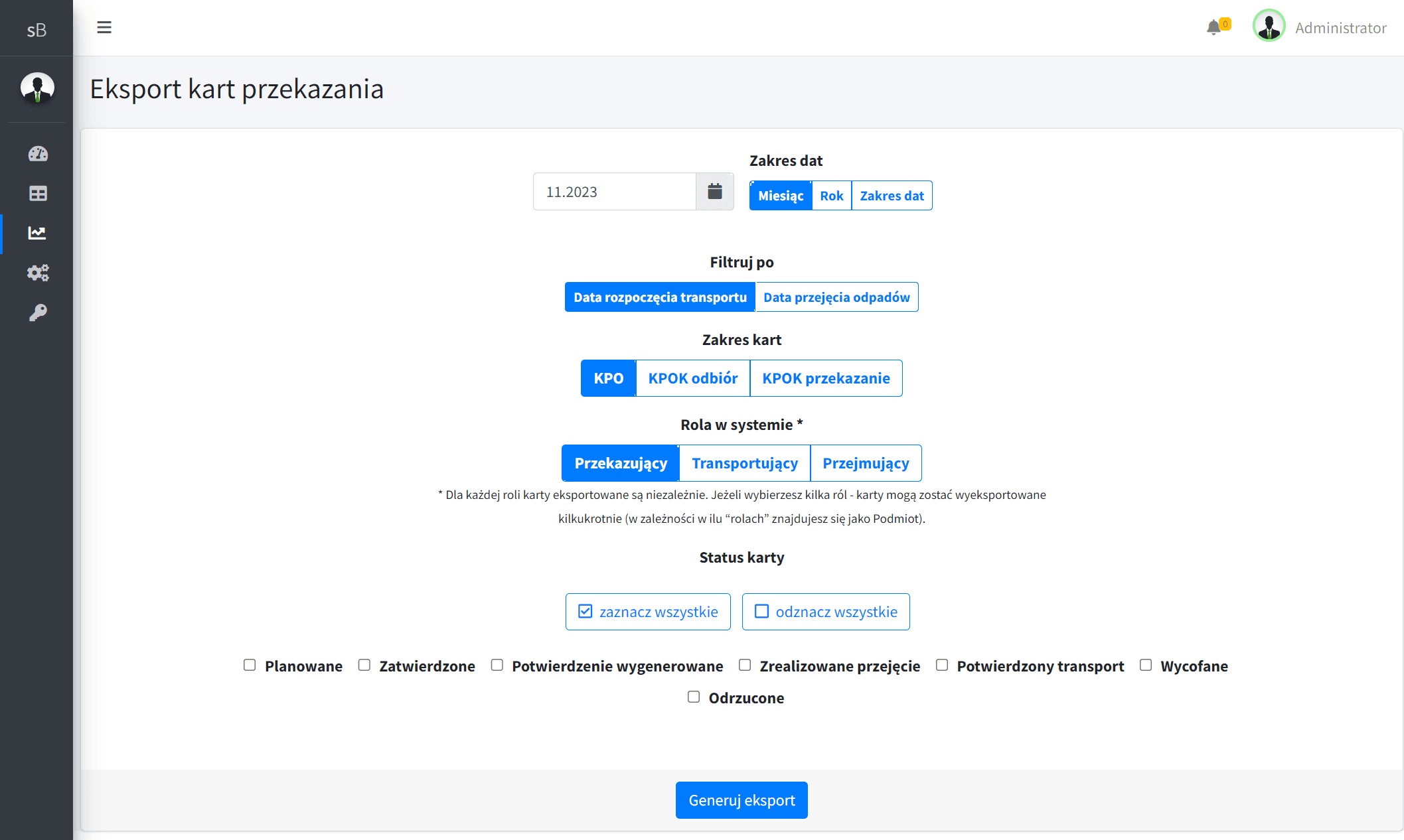Check the Odrzucone status checkbox
1404x840 pixels.
pos(694,697)
